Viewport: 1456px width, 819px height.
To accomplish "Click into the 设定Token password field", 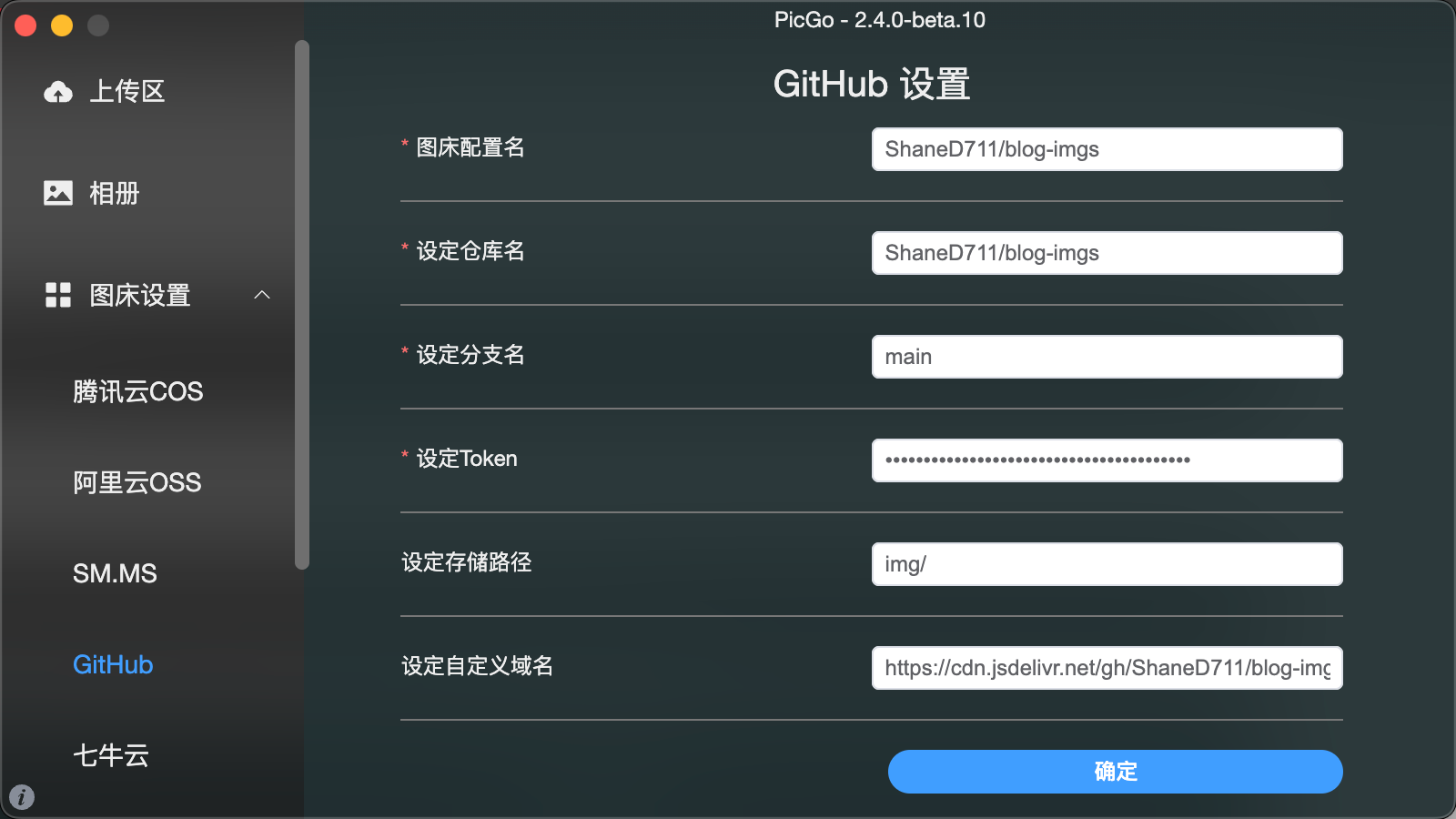I will coord(1107,460).
